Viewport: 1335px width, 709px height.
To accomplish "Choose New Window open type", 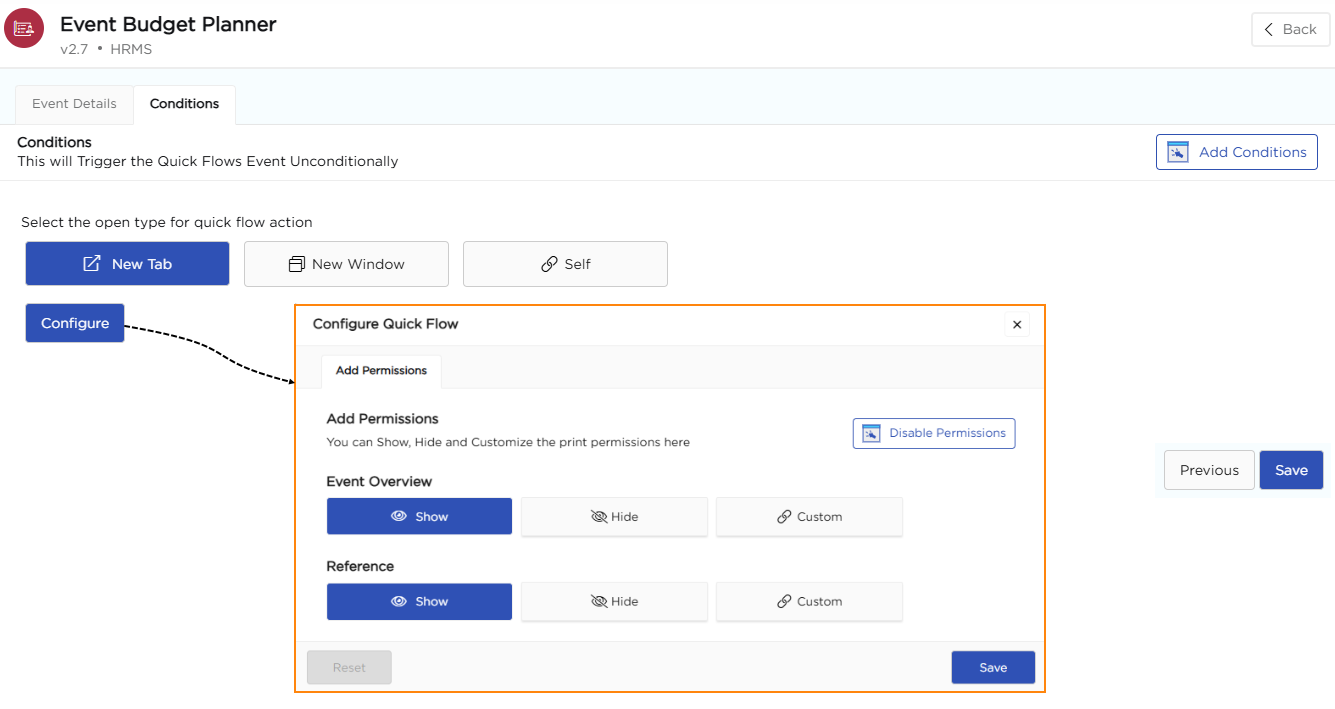I will pyautogui.click(x=346, y=264).
